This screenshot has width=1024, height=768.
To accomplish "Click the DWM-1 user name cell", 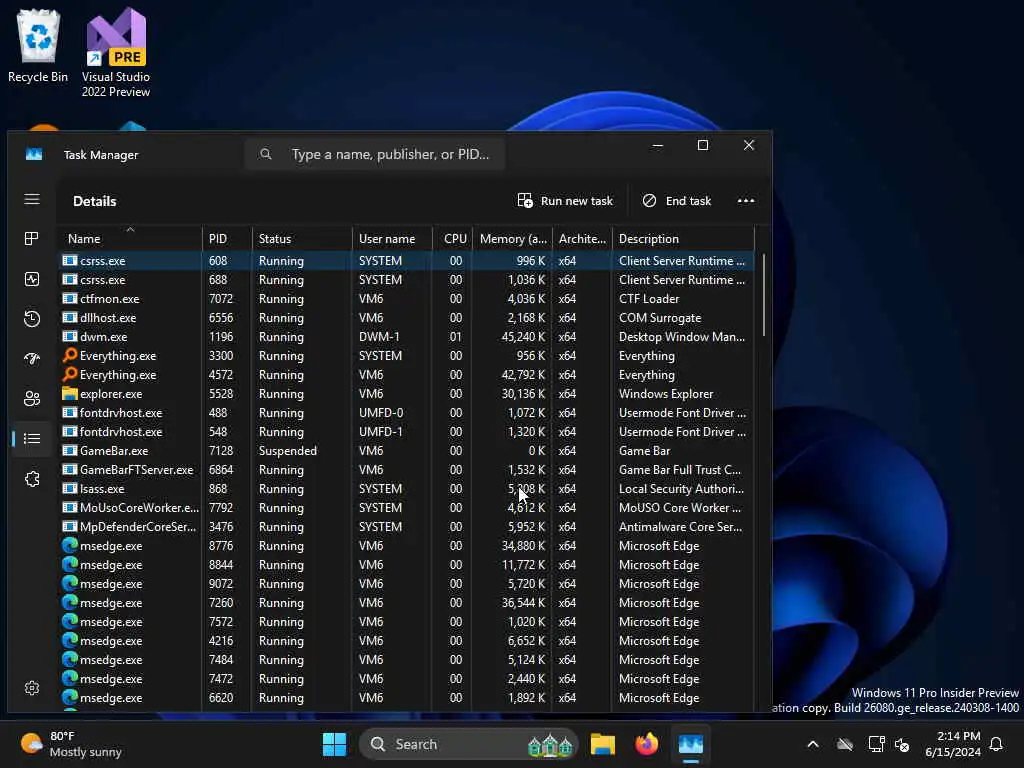I will (379, 336).
